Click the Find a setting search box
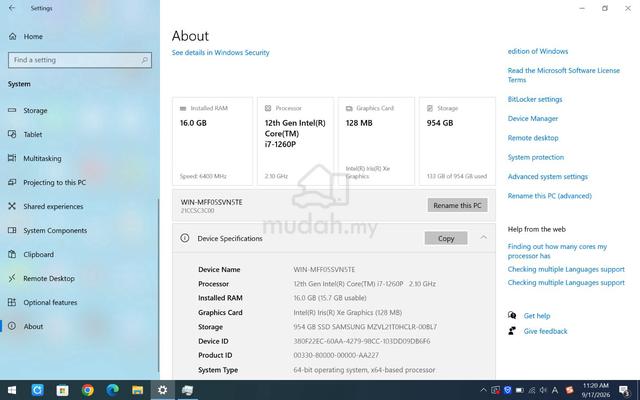This screenshot has height=400, width=640. click(80, 60)
